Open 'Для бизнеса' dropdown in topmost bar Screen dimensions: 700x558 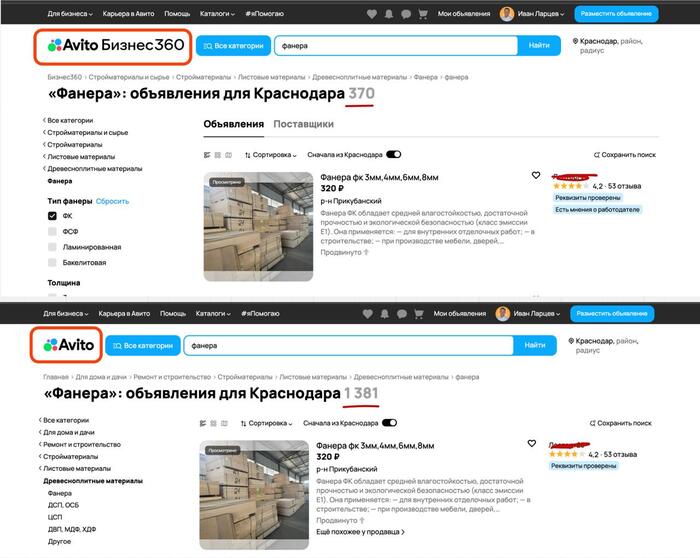(x=70, y=14)
